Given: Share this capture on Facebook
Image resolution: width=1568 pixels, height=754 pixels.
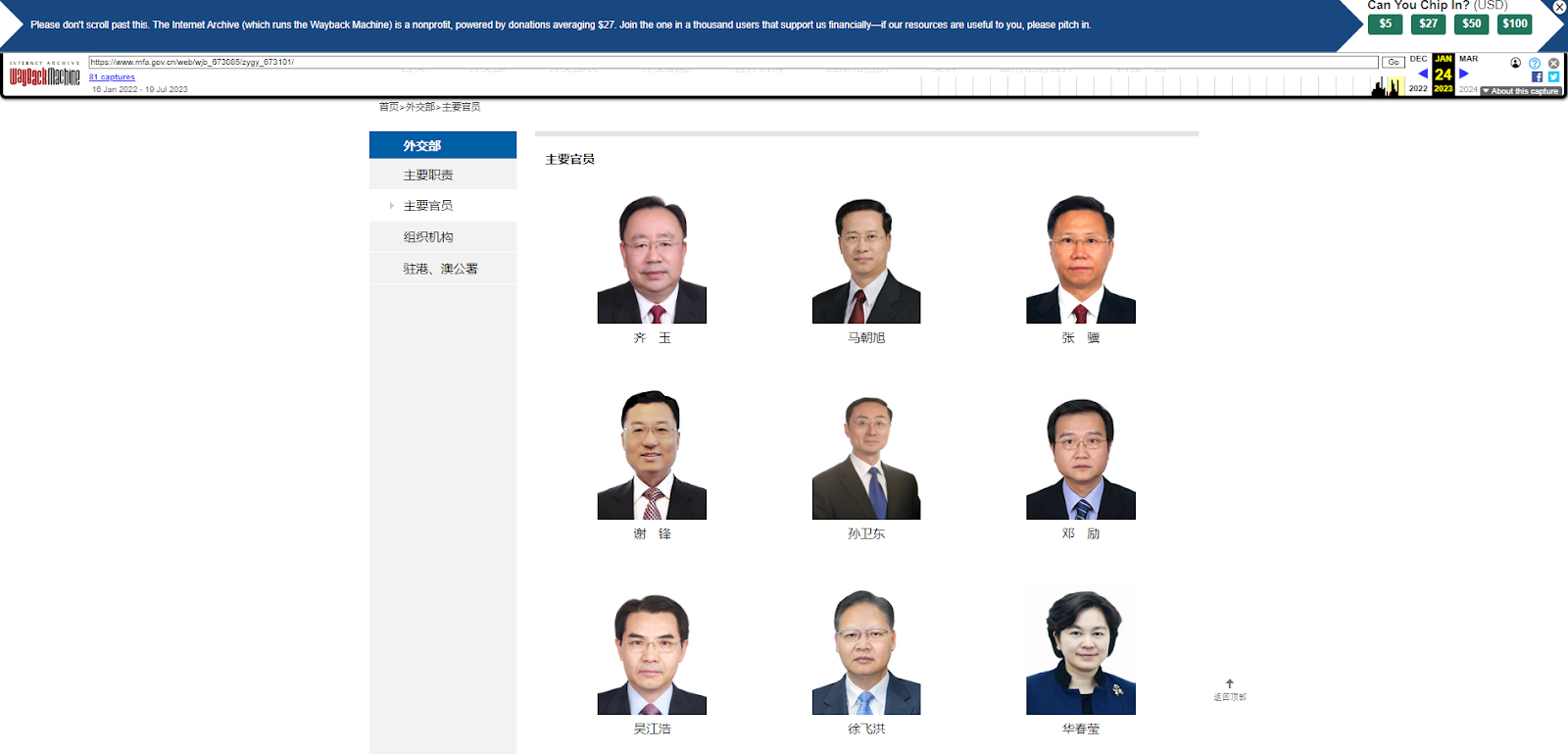Looking at the screenshot, I should [1537, 76].
